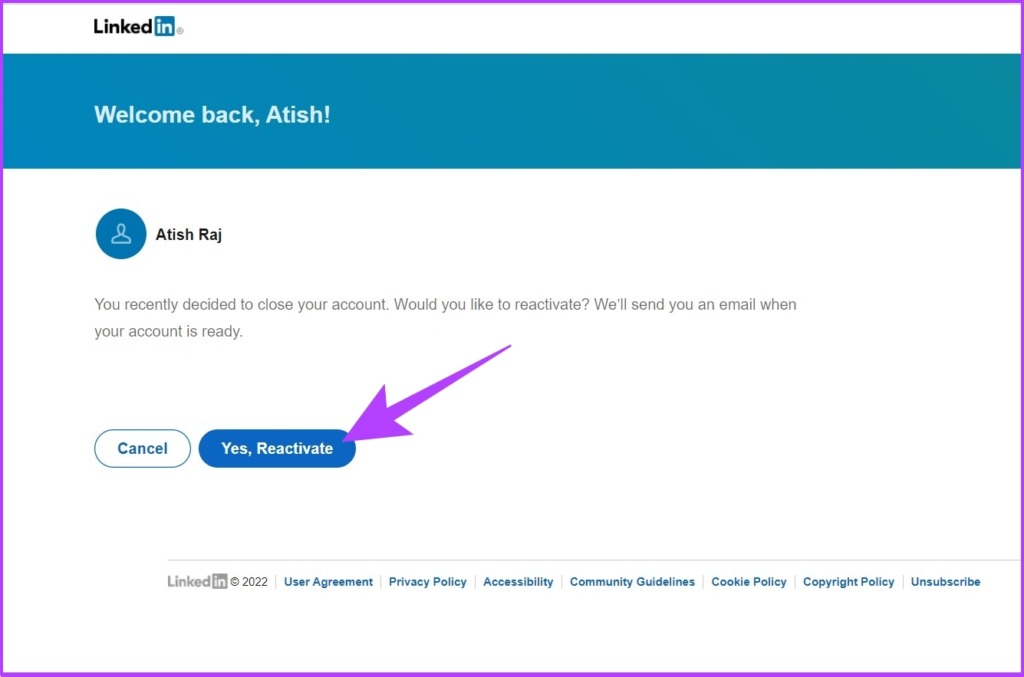Screen dimensions: 1024x677
Task: Click the Atish Raj profile name
Action: 189,234
